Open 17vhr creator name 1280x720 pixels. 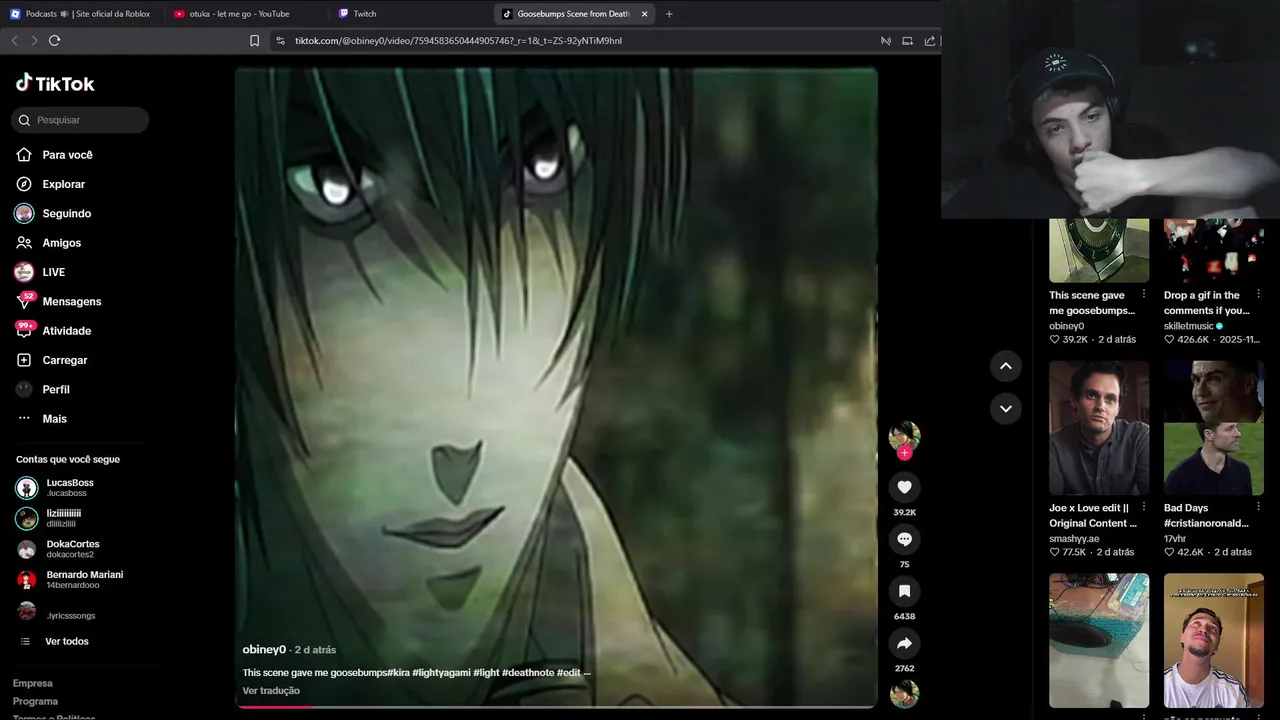[1175, 539]
